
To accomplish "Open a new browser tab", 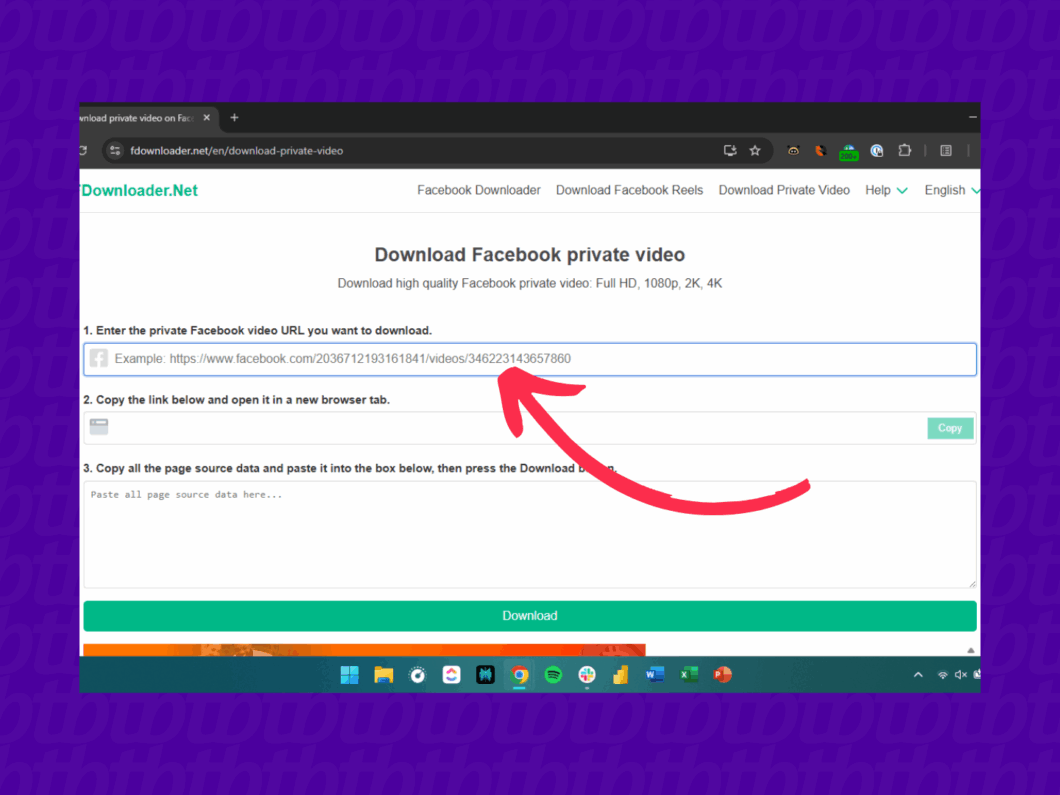I will (235, 118).
